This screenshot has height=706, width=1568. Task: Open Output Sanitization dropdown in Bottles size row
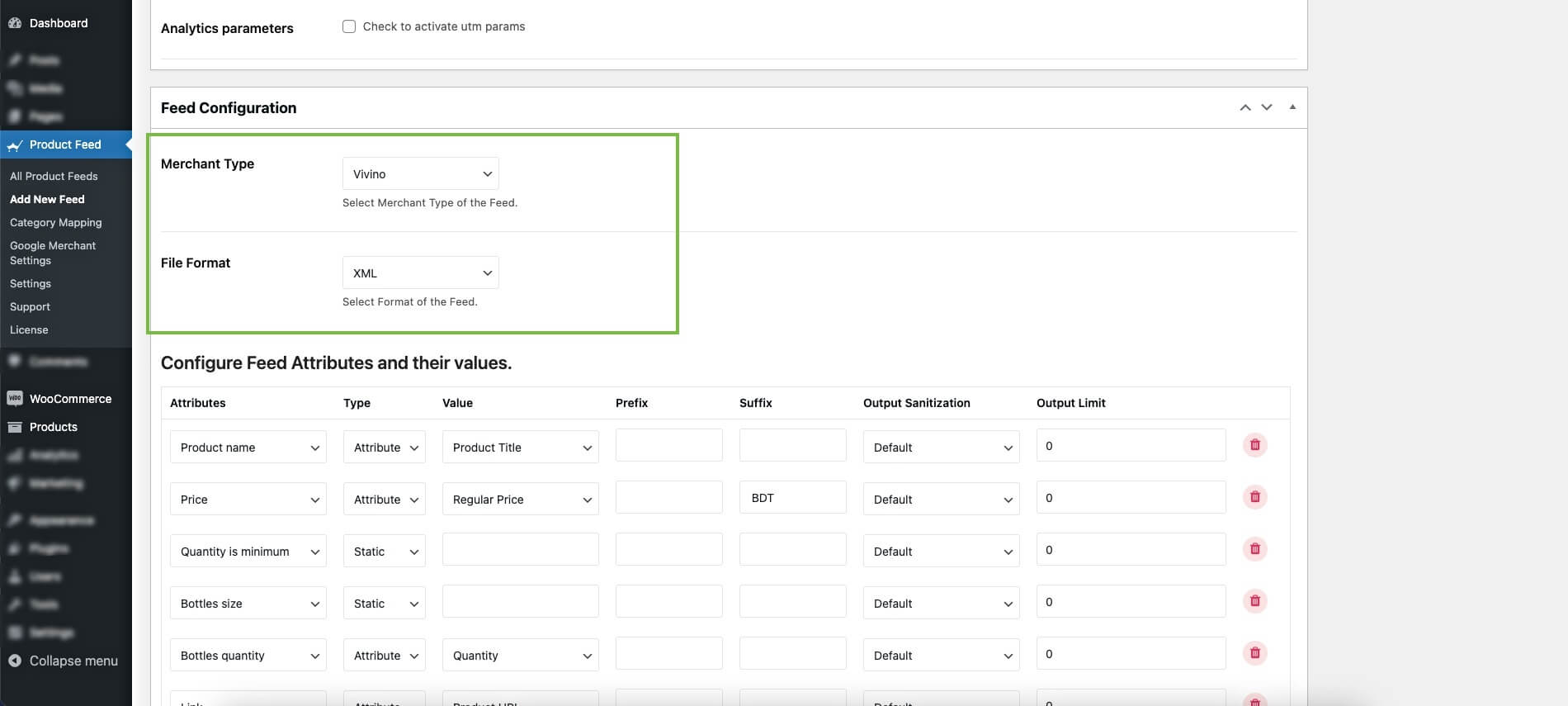tap(942, 603)
